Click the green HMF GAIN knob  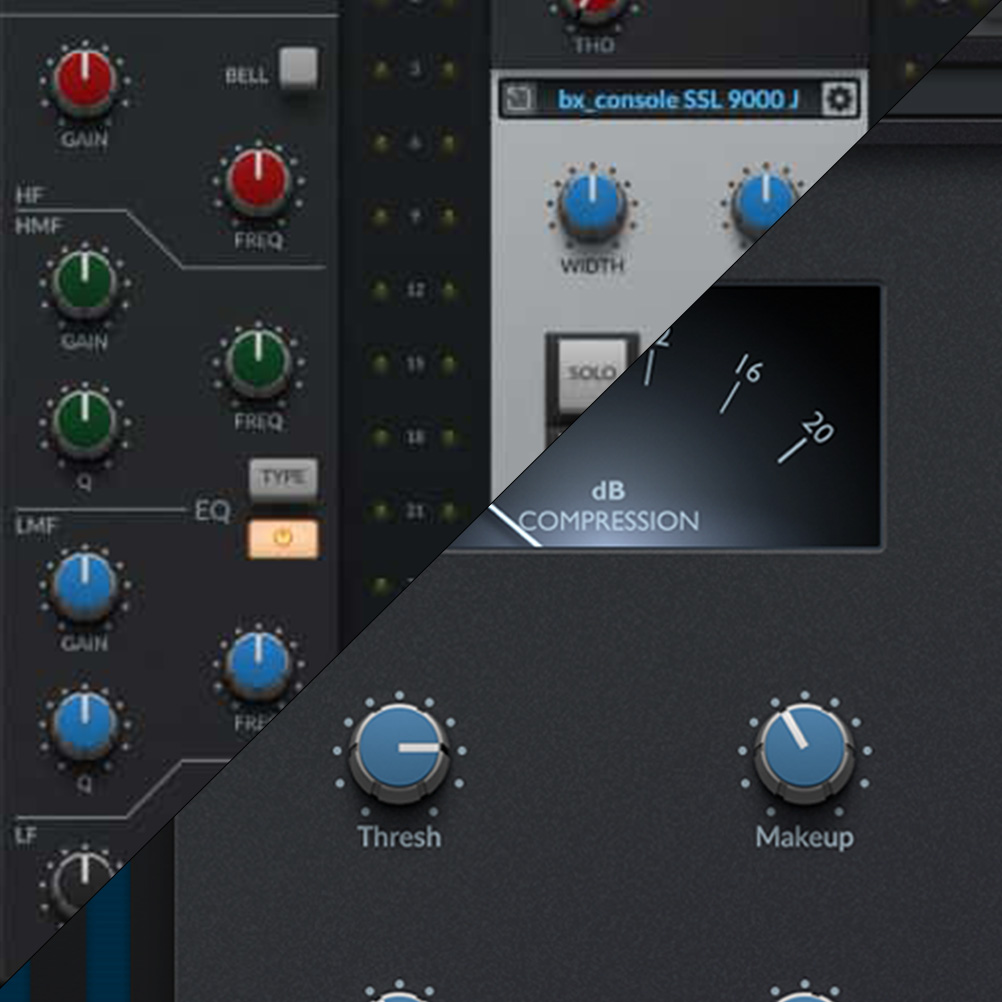(x=85, y=282)
